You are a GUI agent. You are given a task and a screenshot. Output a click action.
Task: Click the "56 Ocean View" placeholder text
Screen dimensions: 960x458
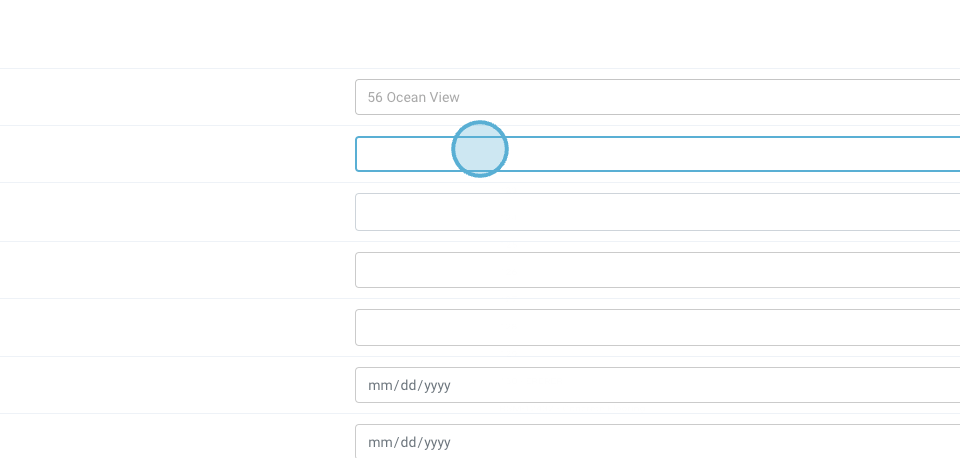pyautogui.click(x=414, y=97)
